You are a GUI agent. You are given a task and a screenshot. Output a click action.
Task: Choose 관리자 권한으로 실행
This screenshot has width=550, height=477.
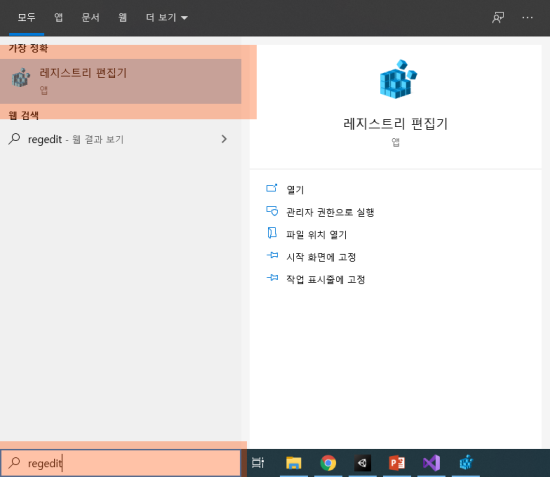[x=330, y=212]
